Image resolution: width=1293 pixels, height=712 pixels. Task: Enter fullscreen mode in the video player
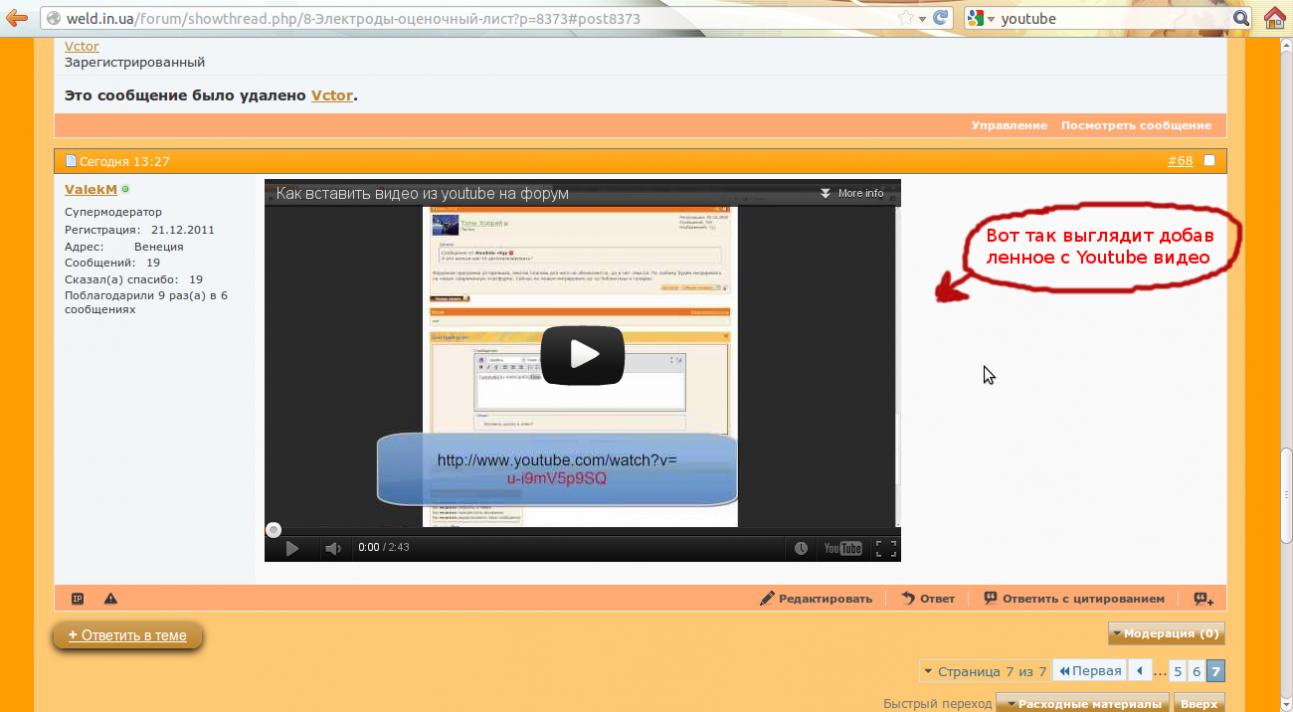coord(885,548)
